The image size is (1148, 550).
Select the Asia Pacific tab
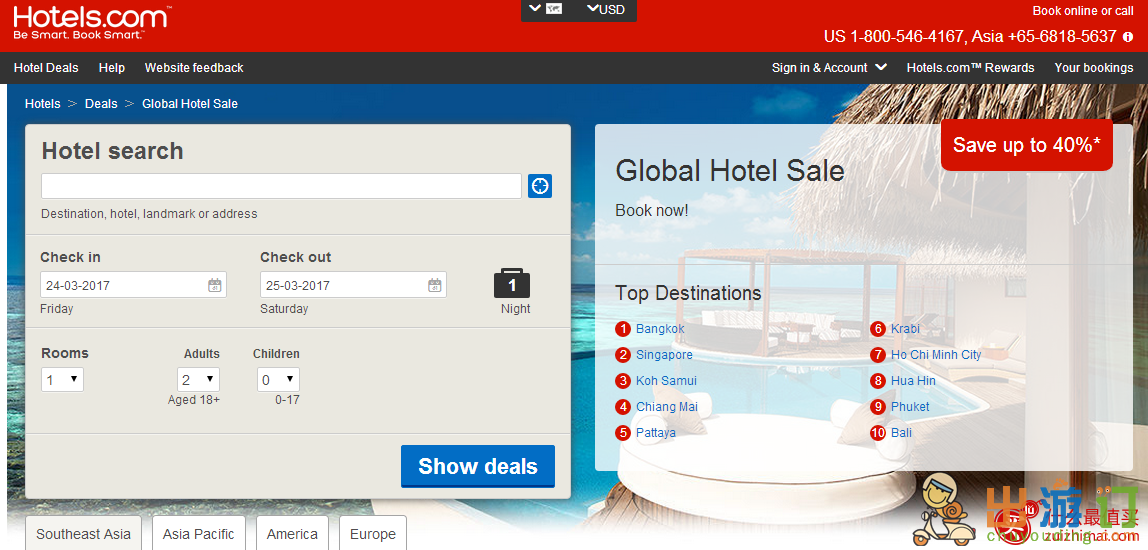coord(198,533)
